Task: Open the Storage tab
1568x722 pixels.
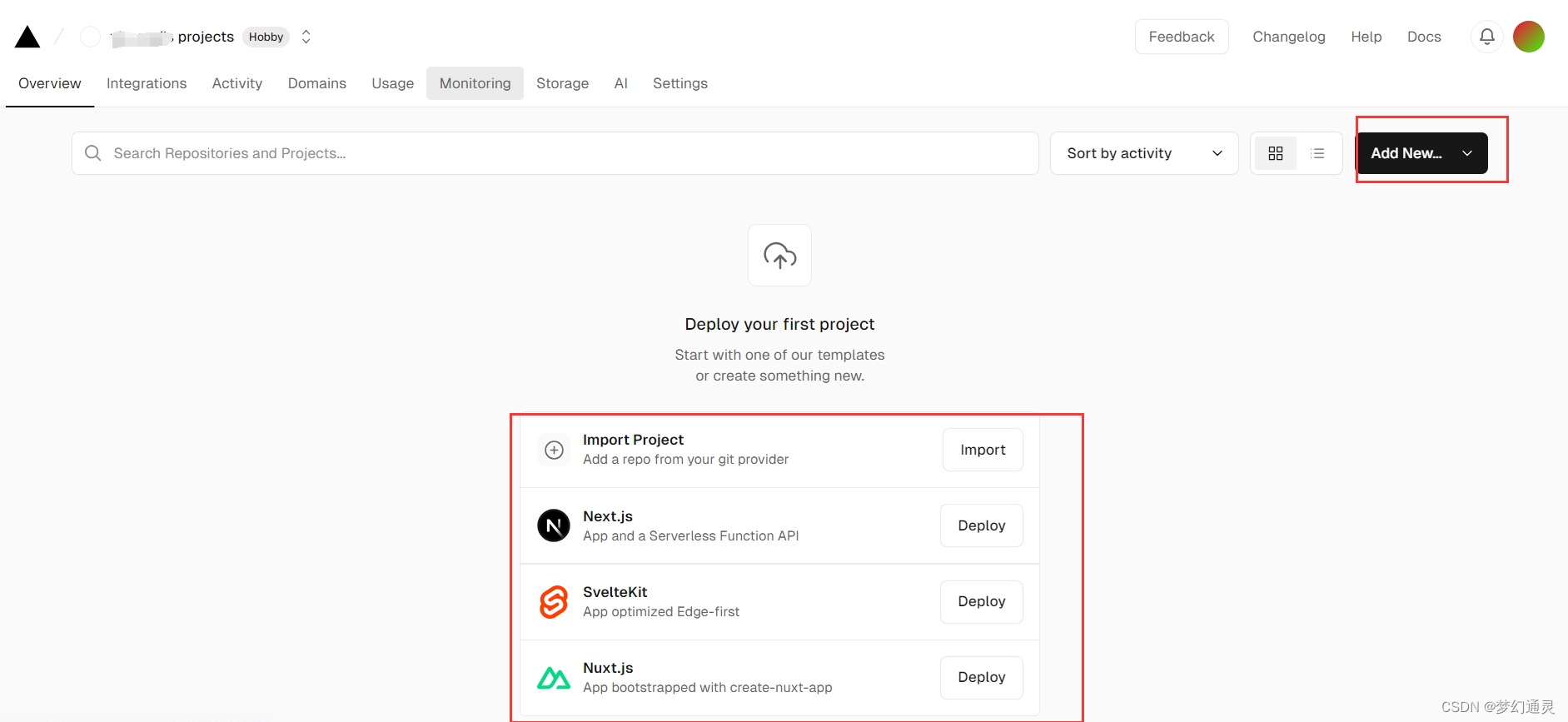Action: tap(563, 83)
